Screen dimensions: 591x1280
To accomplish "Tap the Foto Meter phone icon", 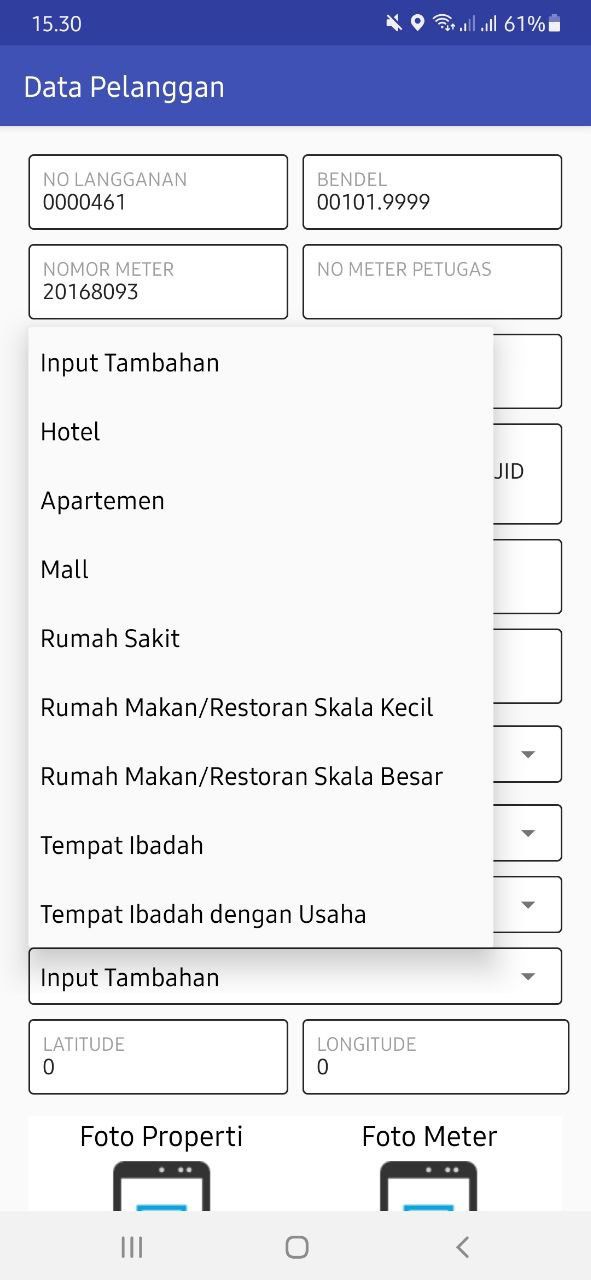I will tap(428, 1186).
